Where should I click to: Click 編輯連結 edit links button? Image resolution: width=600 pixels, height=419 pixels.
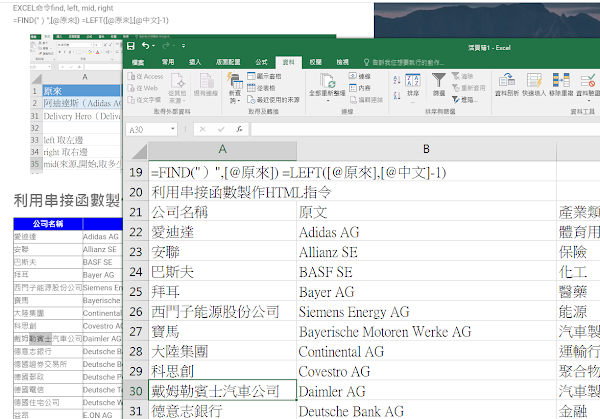coord(366,100)
